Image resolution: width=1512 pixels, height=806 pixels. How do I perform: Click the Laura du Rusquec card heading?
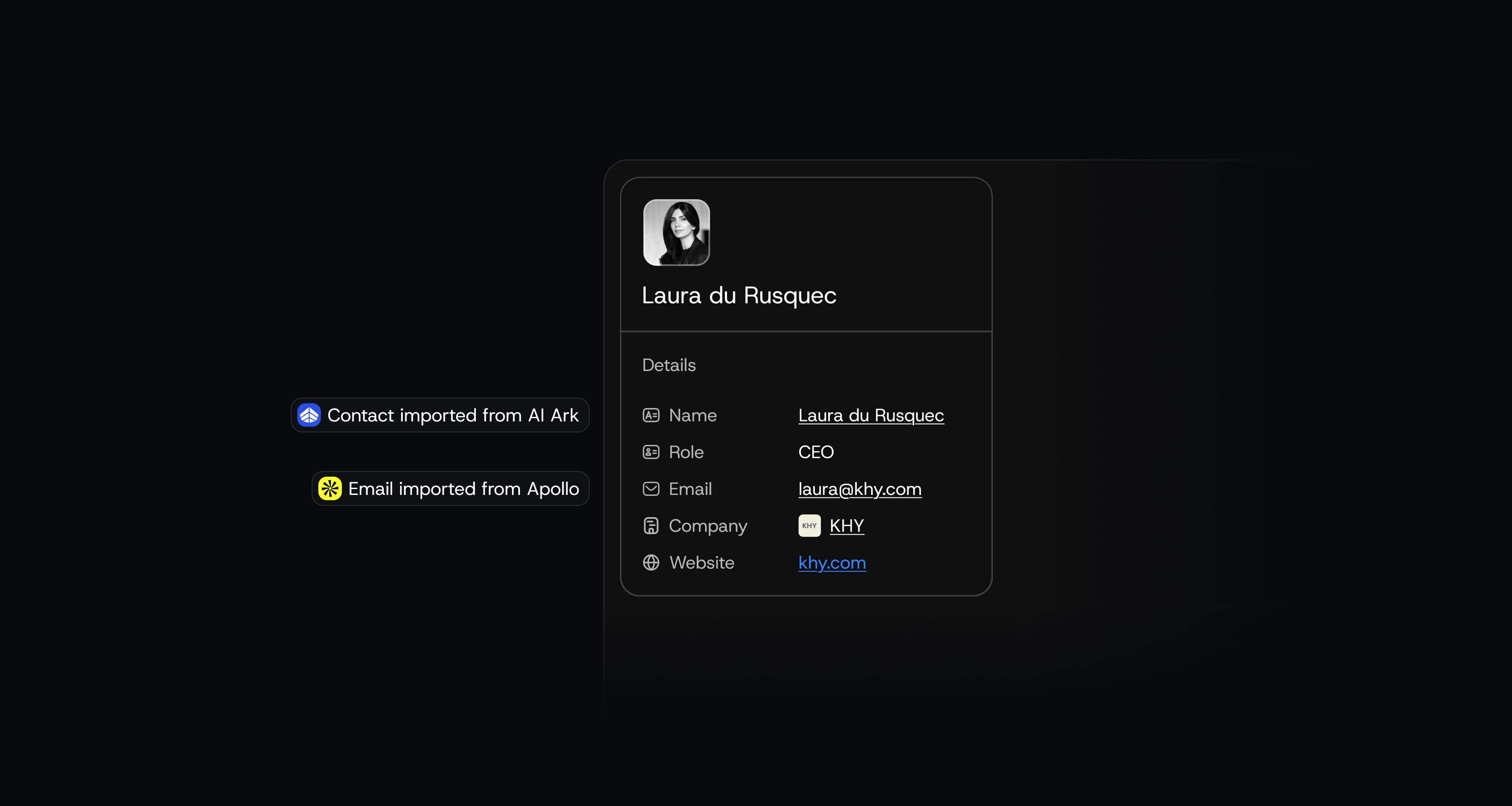pos(739,296)
